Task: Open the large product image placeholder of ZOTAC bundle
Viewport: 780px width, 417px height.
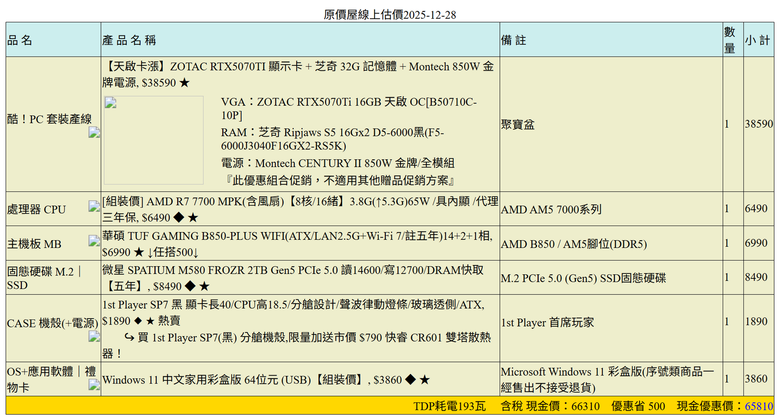Action: tap(154, 140)
